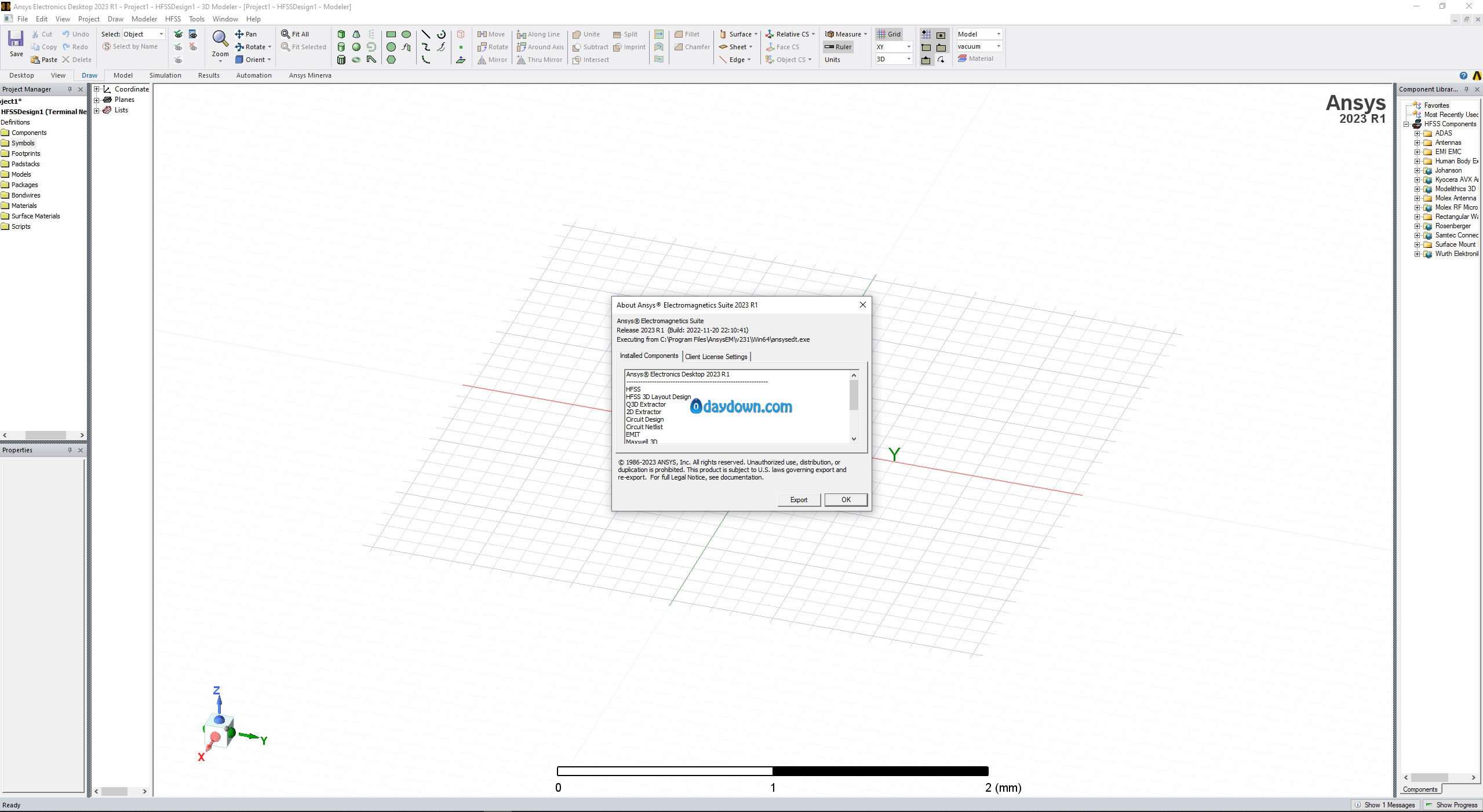Click Fit All view icon
The width and height of the screenshot is (1483, 812).
click(285, 34)
